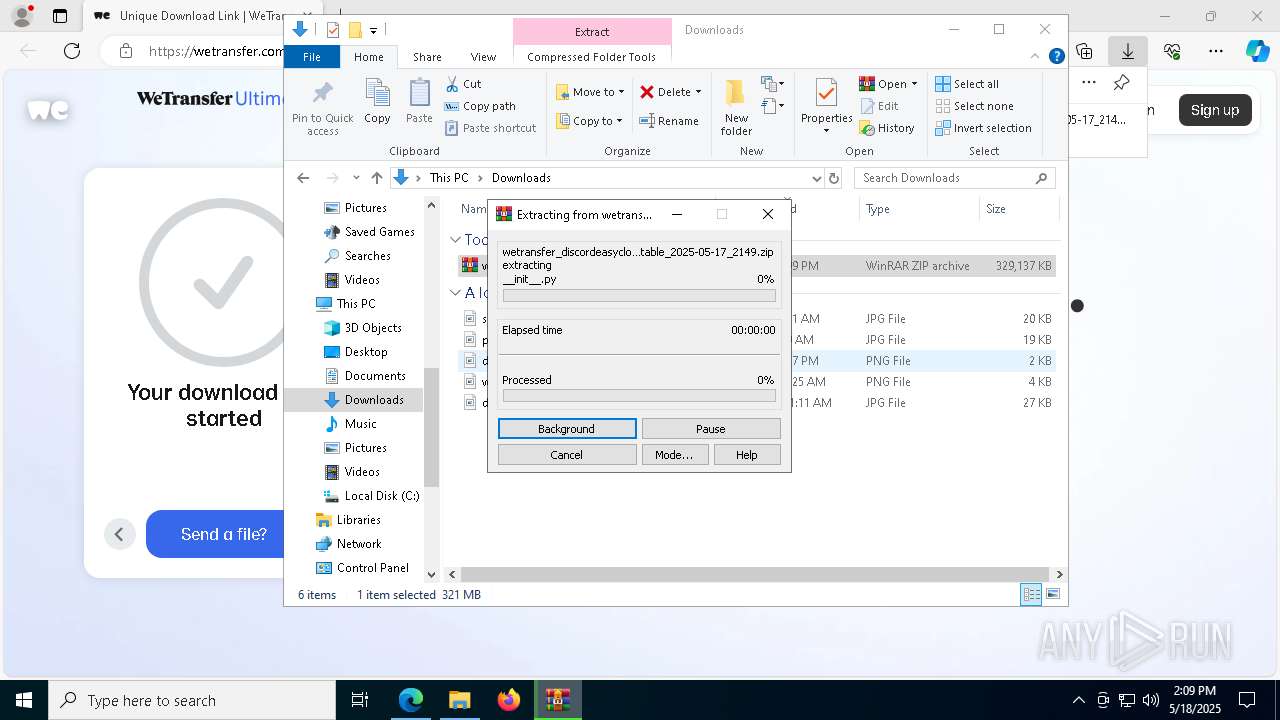This screenshot has width=1280, height=720.
Task: Go up one folder level in Explorer
Action: coord(376,178)
